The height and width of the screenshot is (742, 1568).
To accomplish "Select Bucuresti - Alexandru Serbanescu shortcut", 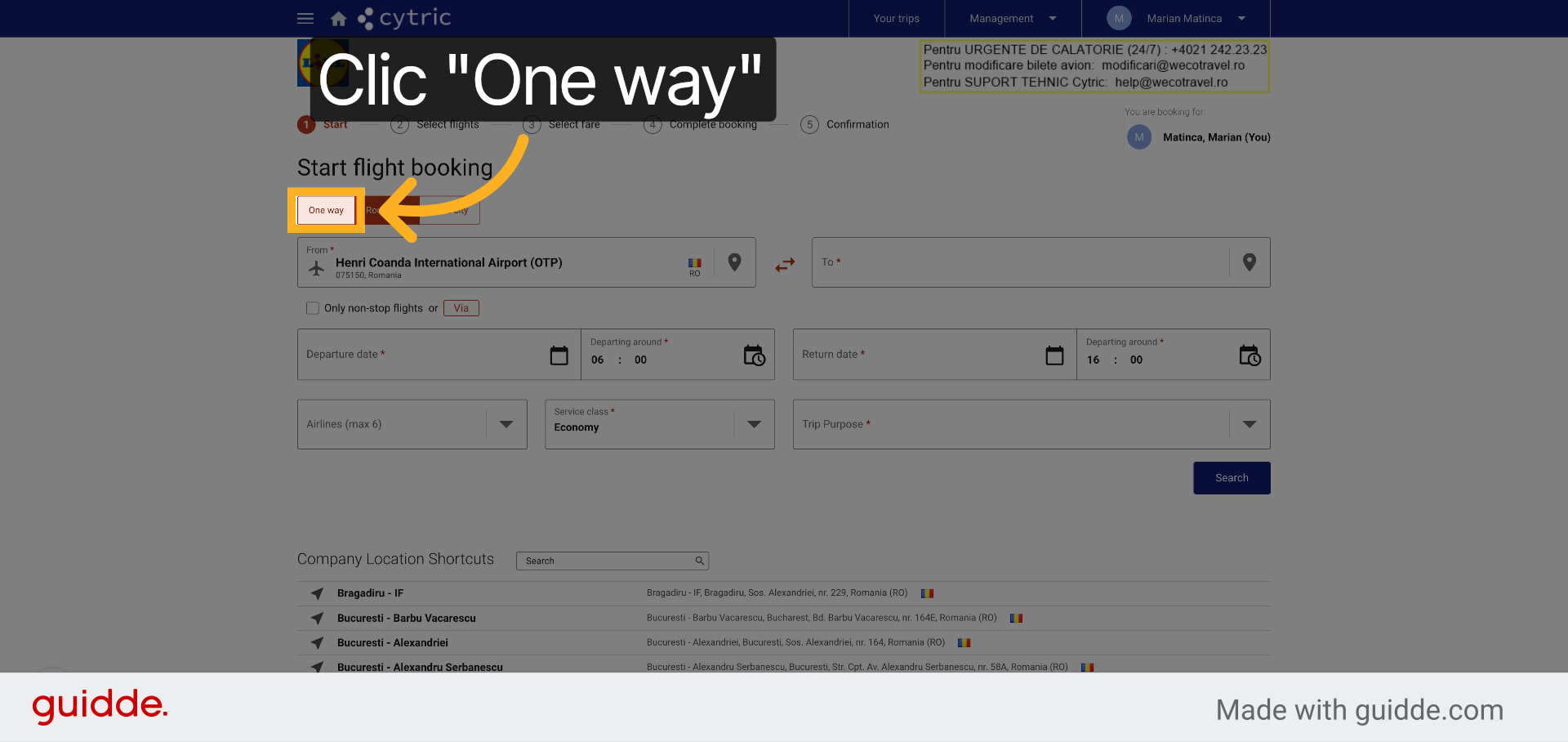I will coord(420,667).
